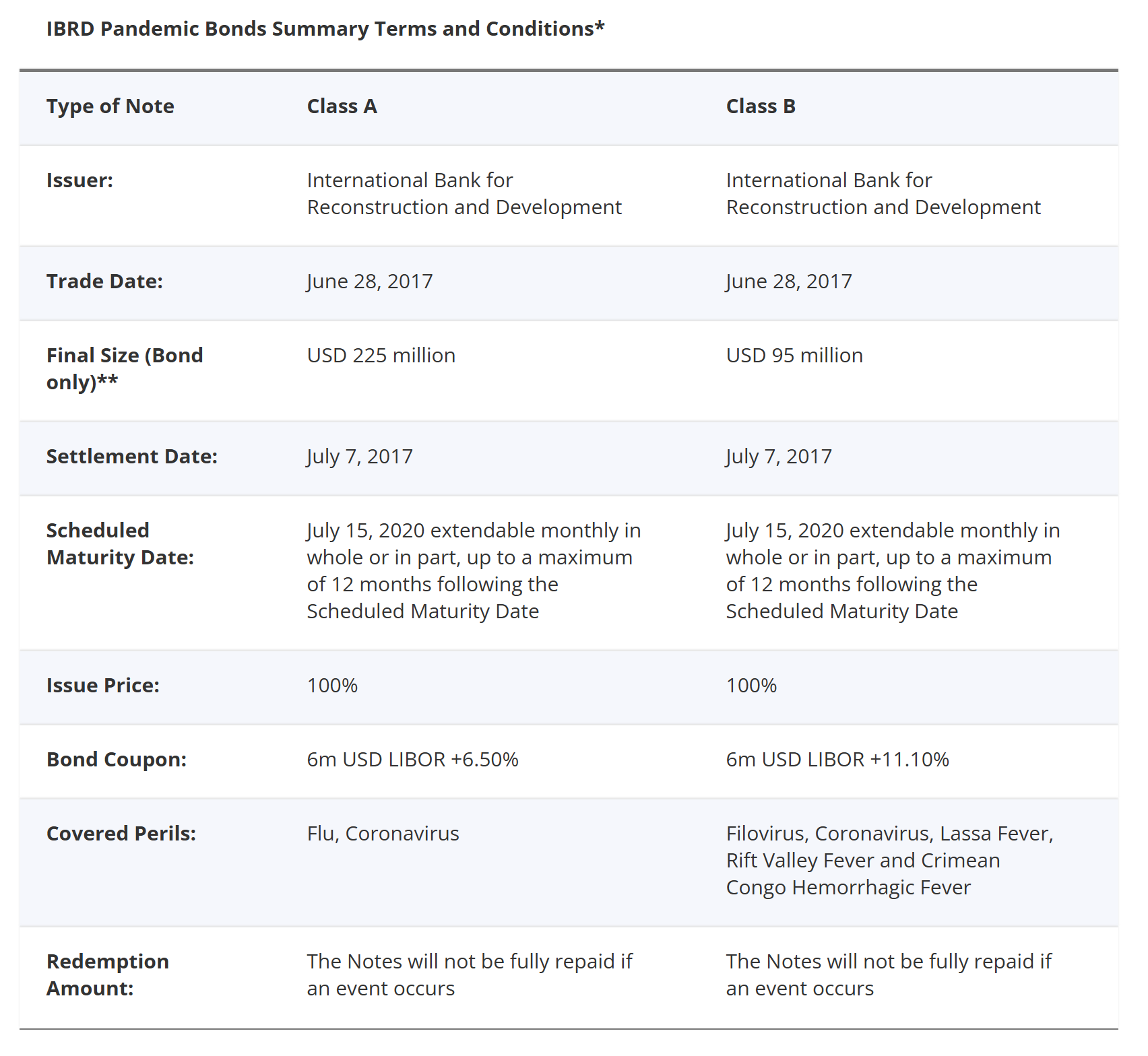Select the 'Trade Date:' row label
This screenshot has width=1148, height=1056.
[x=104, y=282]
